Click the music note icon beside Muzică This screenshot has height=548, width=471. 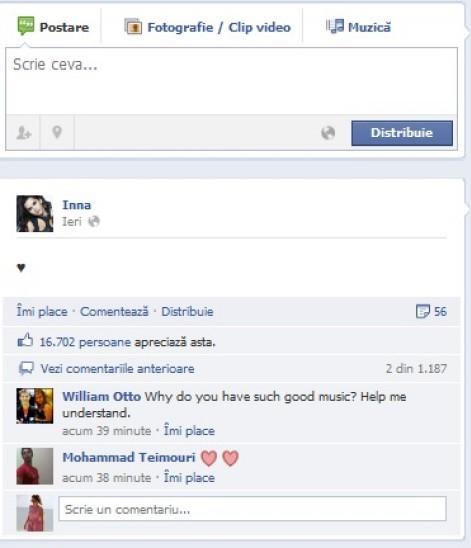pos(335,26)
